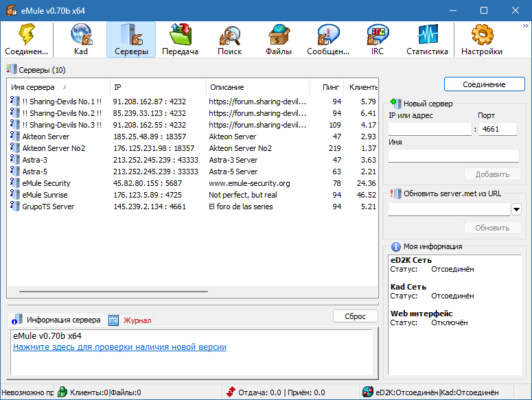
Task: Select the Akteon Server row
Action: coord(192,136)
